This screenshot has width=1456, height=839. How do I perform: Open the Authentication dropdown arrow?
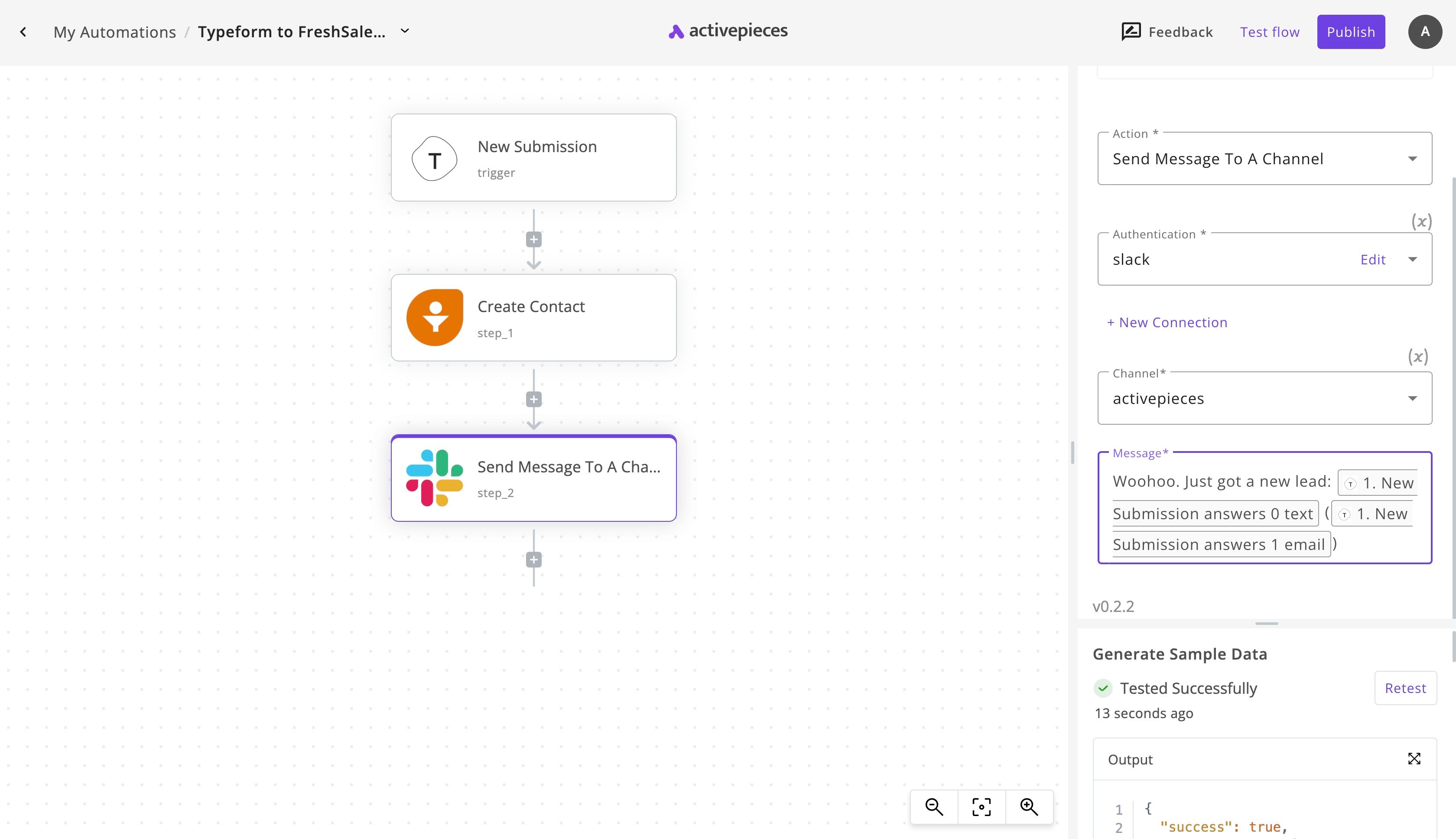click(x=1413, y=259)
